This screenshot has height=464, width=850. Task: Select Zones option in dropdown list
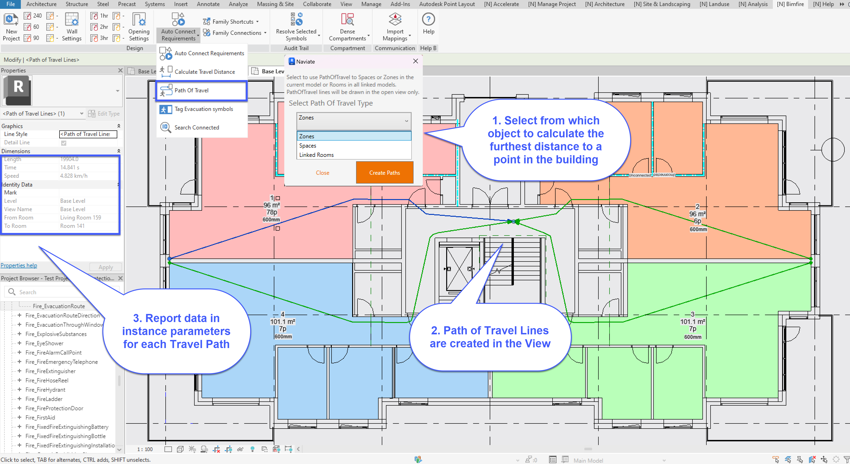(353, 136)
